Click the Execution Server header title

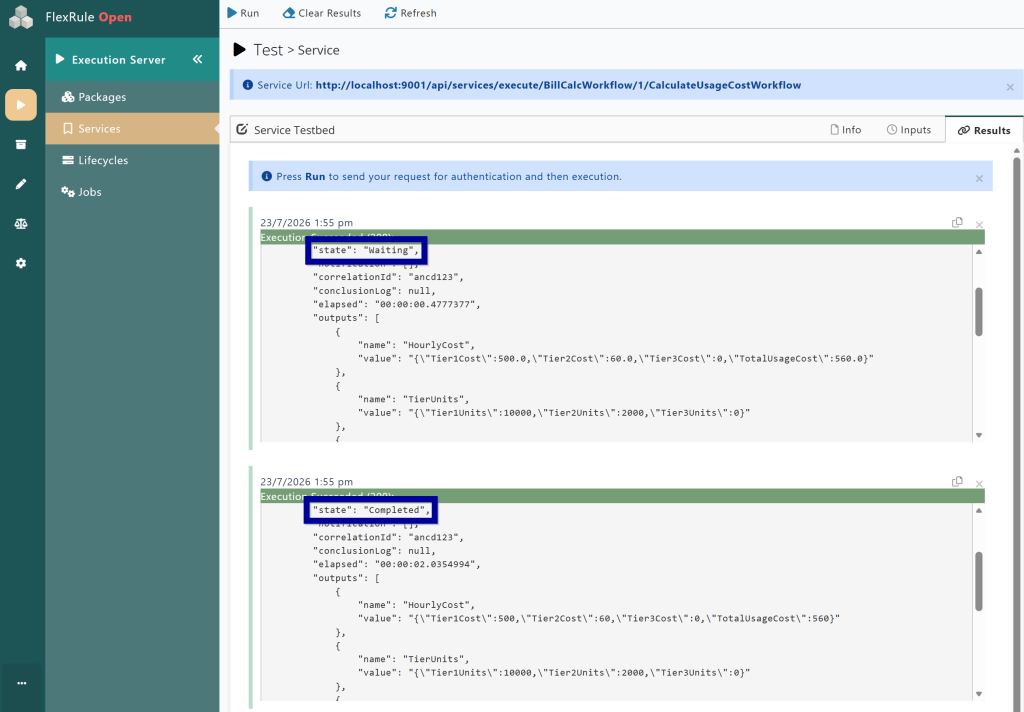[118, 59]
